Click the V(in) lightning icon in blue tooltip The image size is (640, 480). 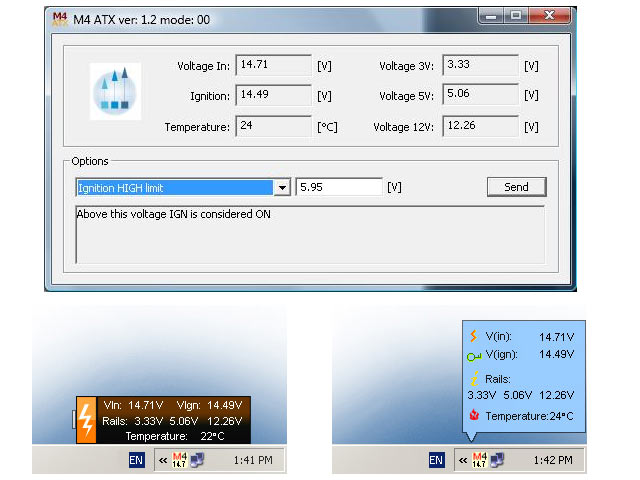[473, 336]
